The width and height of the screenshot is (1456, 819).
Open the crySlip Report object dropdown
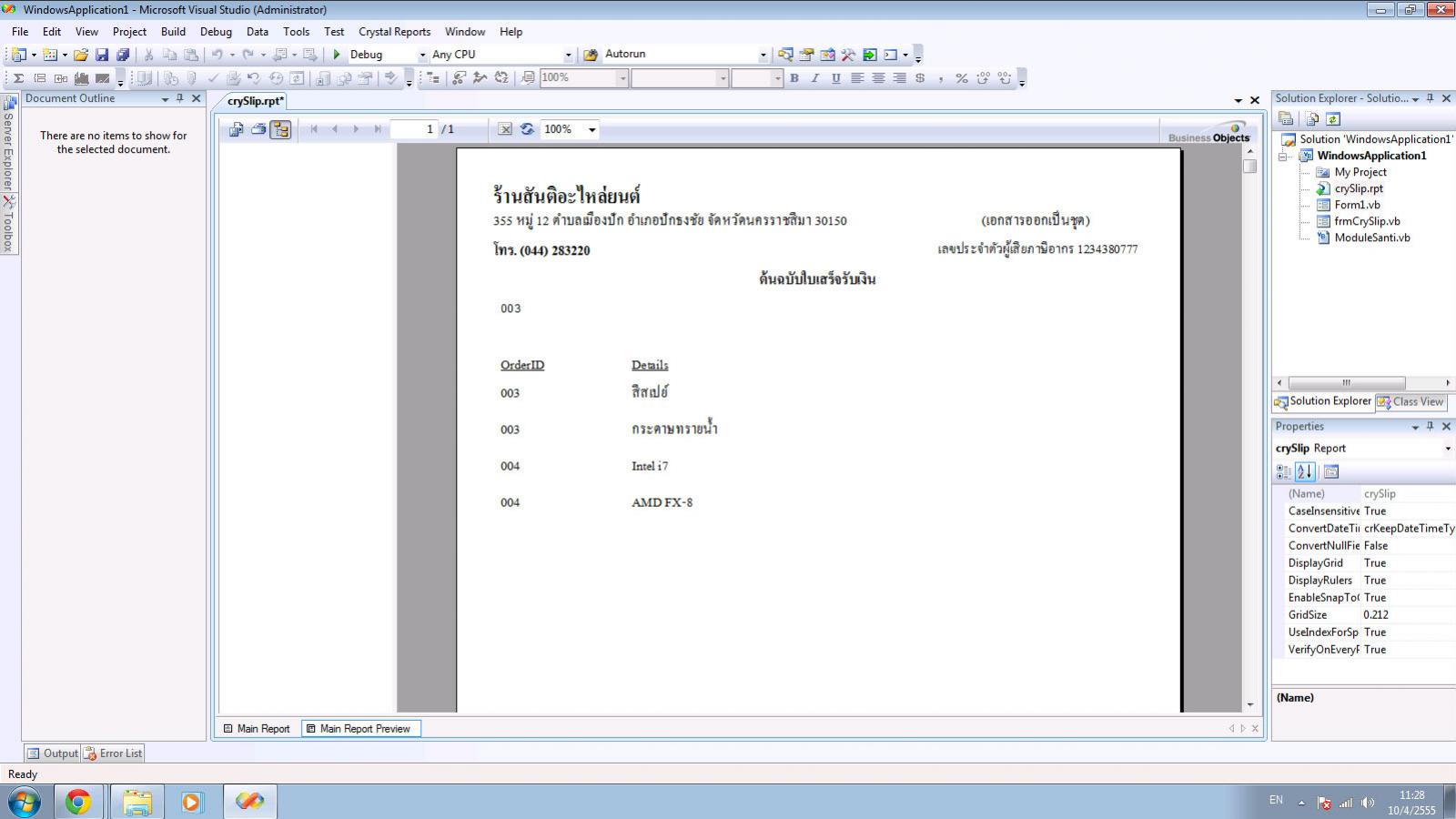pyautogui.click(x=1447, y=449)
